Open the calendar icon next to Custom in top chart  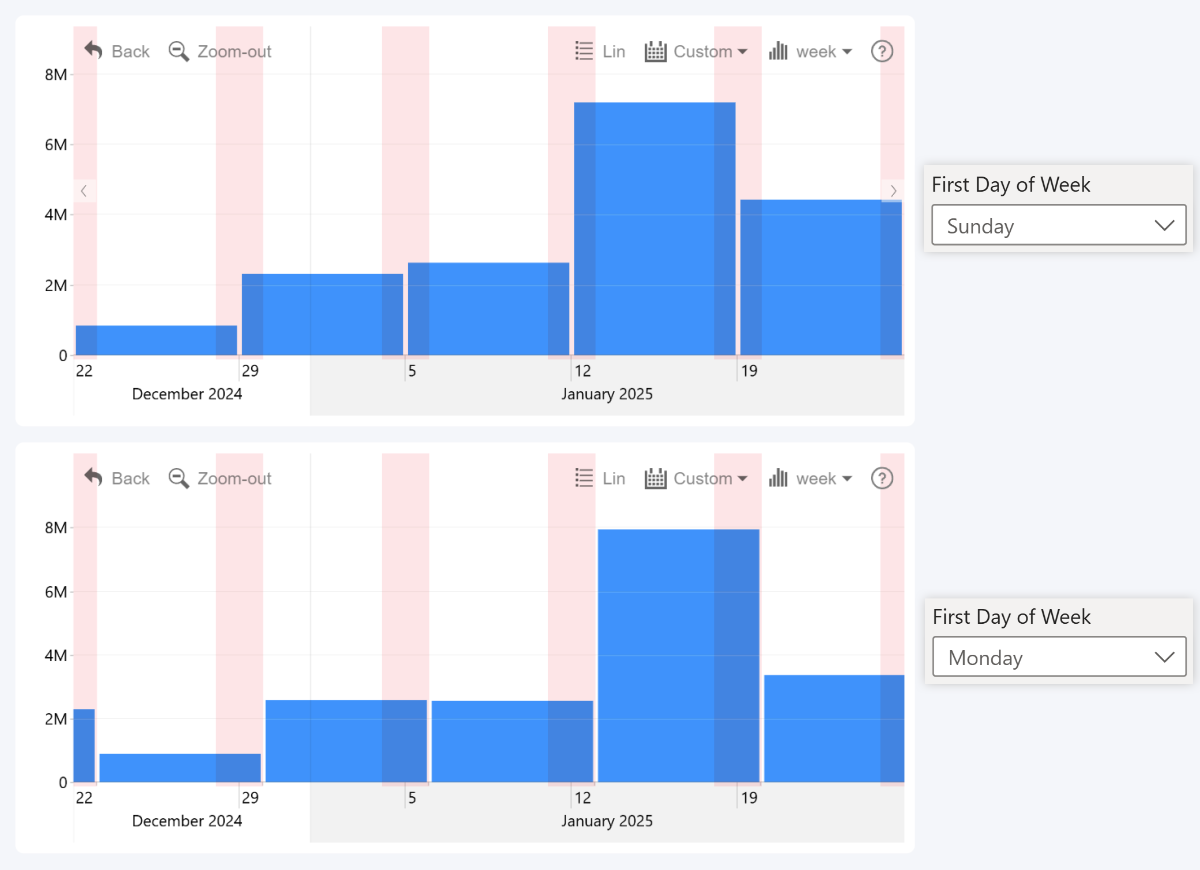[x=656, y=51]
